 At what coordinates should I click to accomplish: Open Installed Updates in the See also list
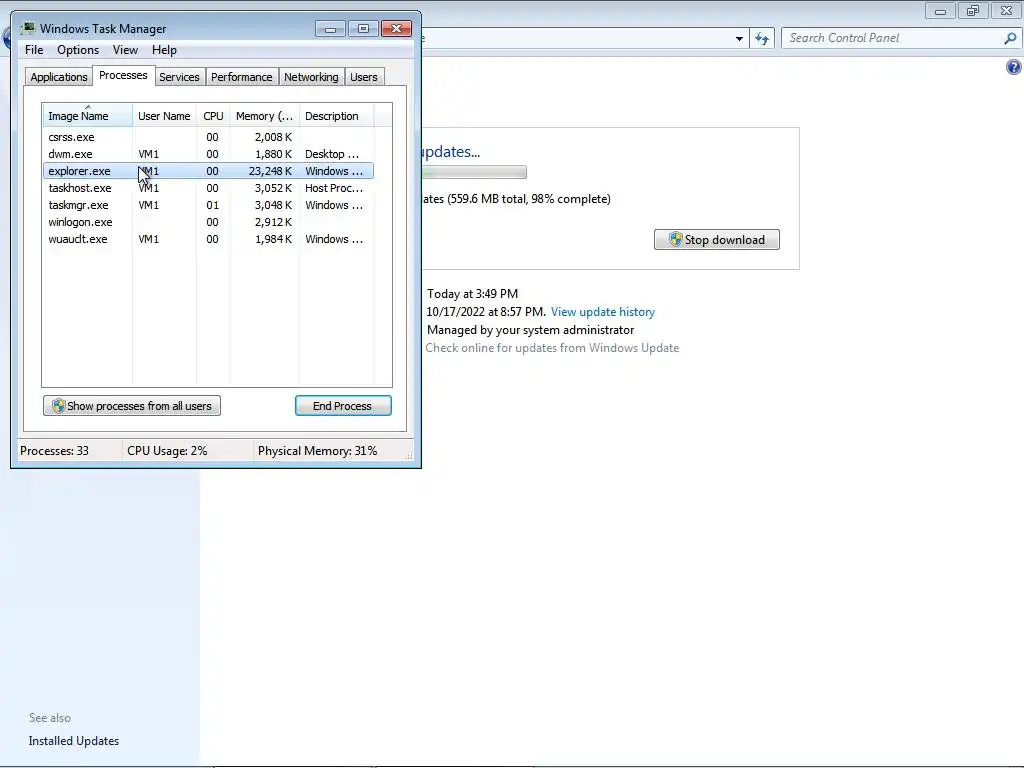click(74, 741)
